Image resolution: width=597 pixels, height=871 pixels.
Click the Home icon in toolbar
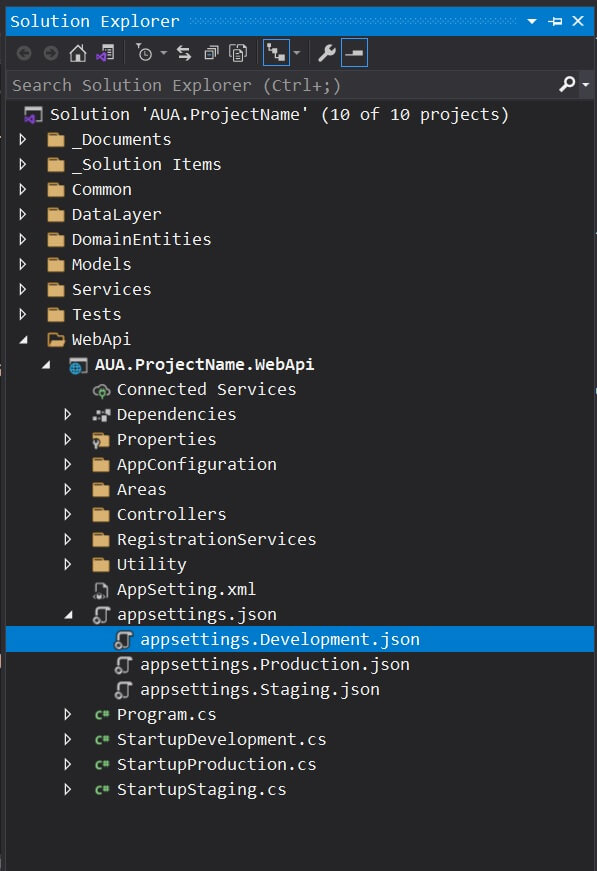[x=78, y=53]
